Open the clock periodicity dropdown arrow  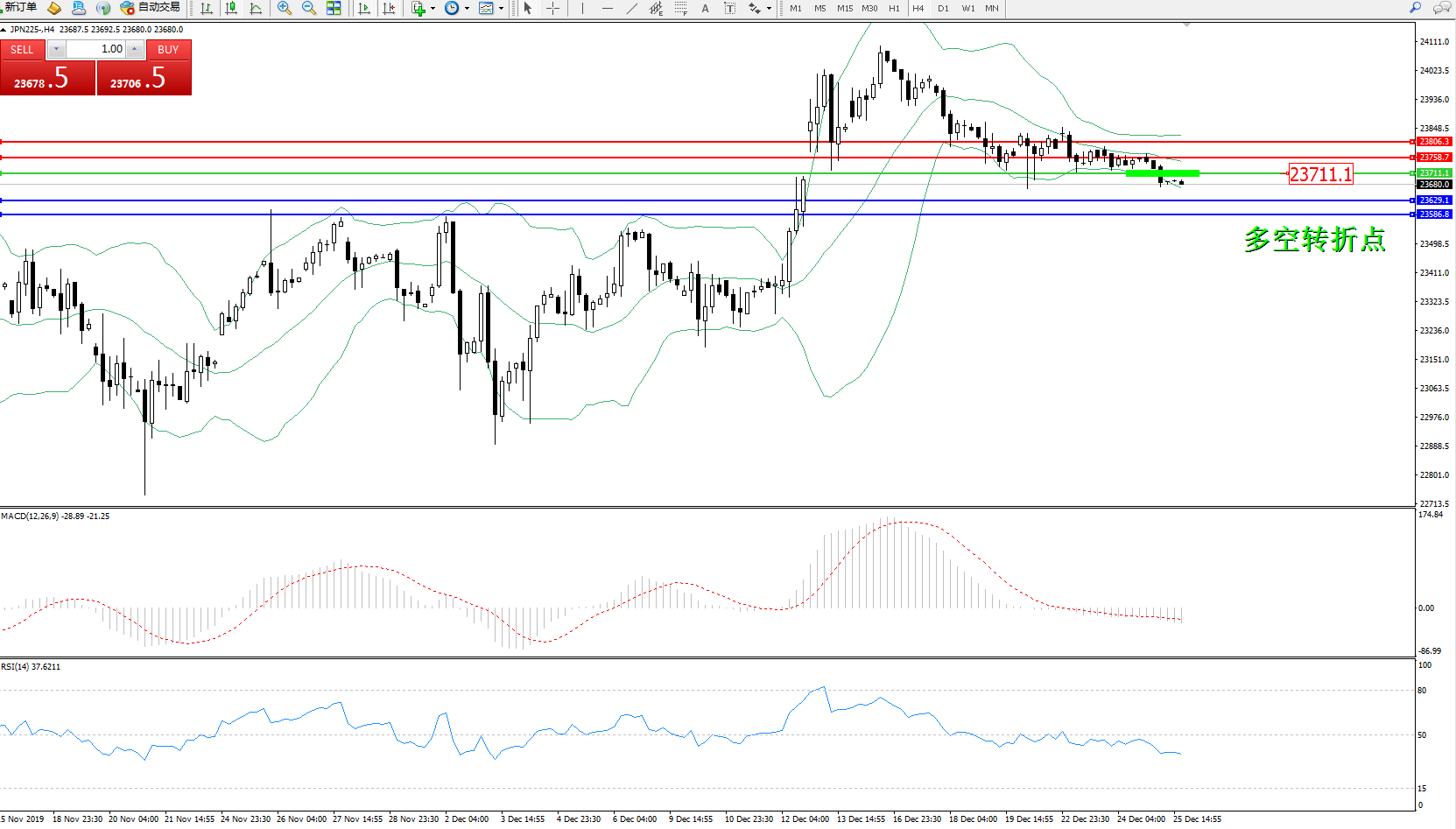pyautogui.click(x=467, y=9)
